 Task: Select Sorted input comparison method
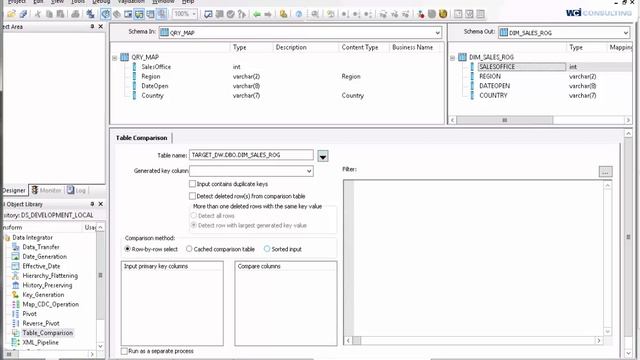[267, 249]
